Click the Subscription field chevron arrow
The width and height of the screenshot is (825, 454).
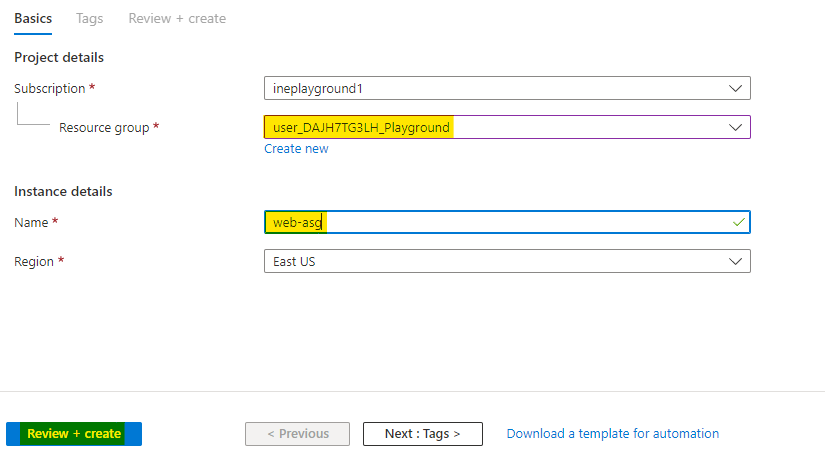[x=736, y=88]
